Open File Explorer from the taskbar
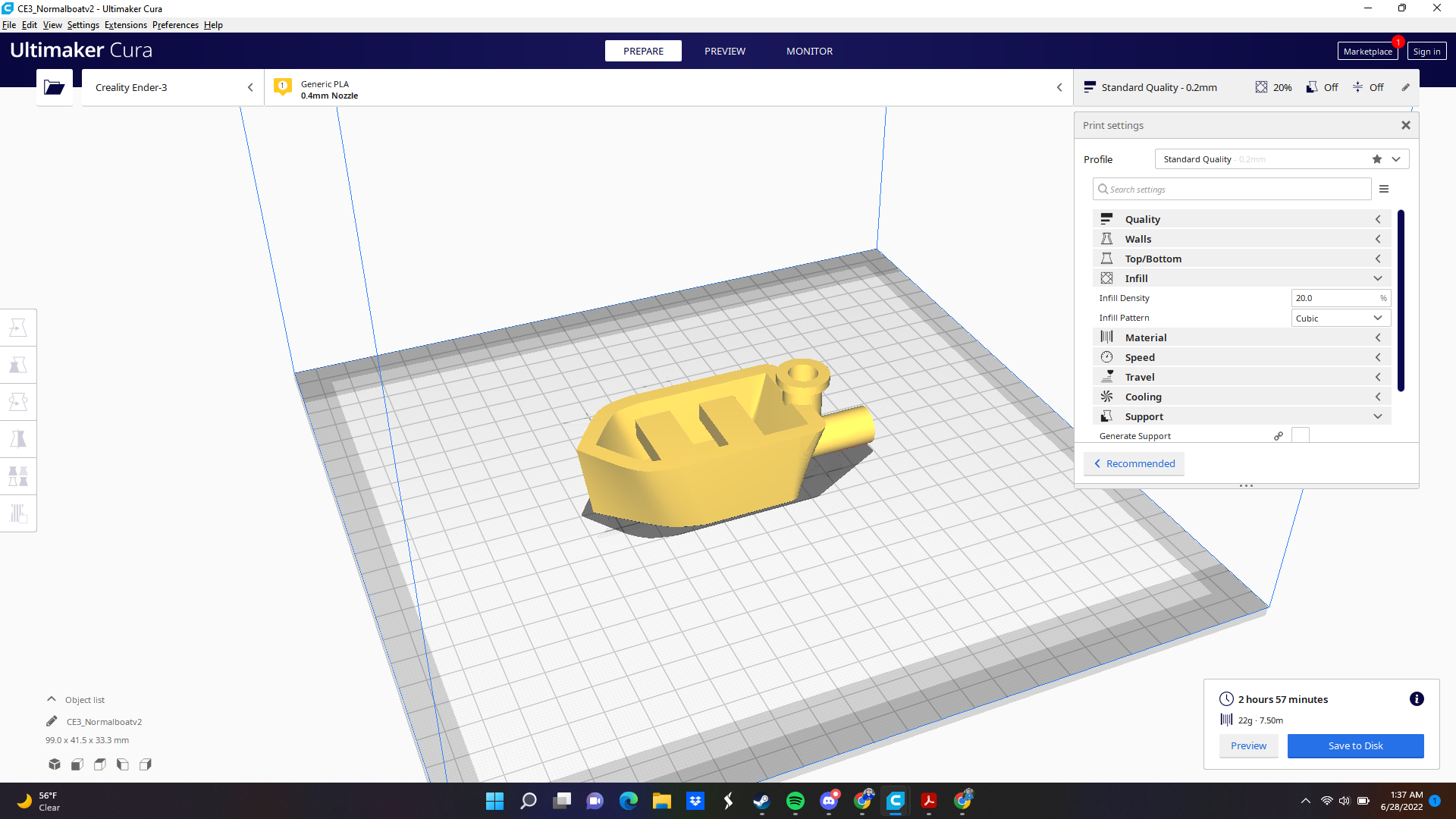The width and height of the screenshot is (1456, 819). click(x=662, y=801)
